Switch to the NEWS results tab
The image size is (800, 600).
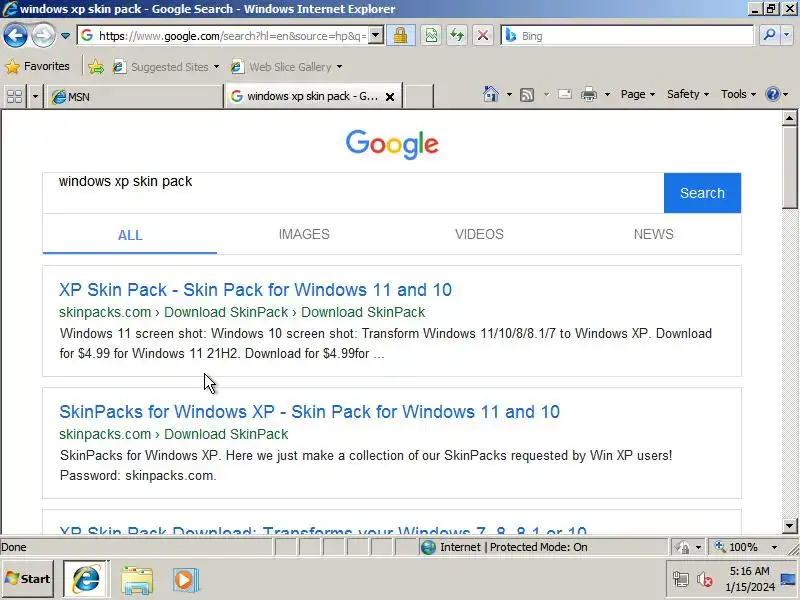point(654,234)
